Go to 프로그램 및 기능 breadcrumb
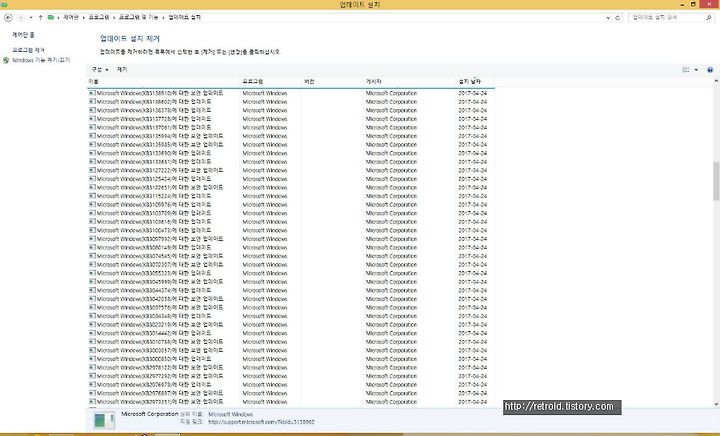 point(138,17)
